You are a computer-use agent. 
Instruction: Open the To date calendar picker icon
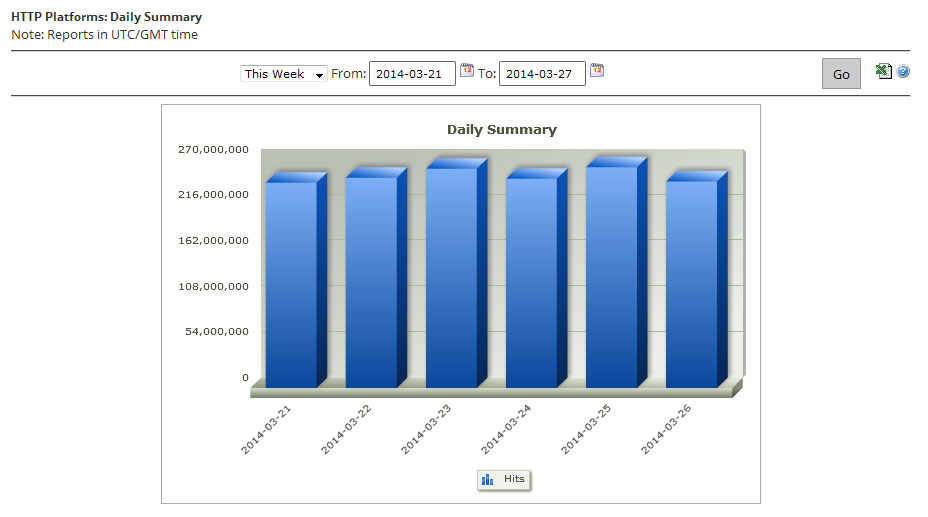coord(597,70)
